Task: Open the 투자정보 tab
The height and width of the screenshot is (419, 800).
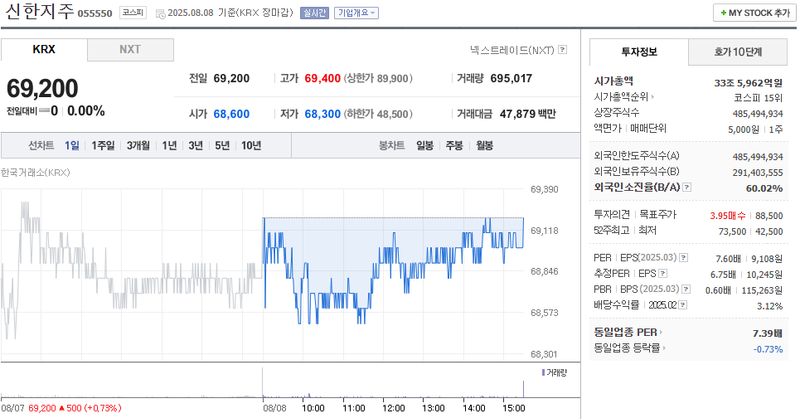Action: pos(639,52)
